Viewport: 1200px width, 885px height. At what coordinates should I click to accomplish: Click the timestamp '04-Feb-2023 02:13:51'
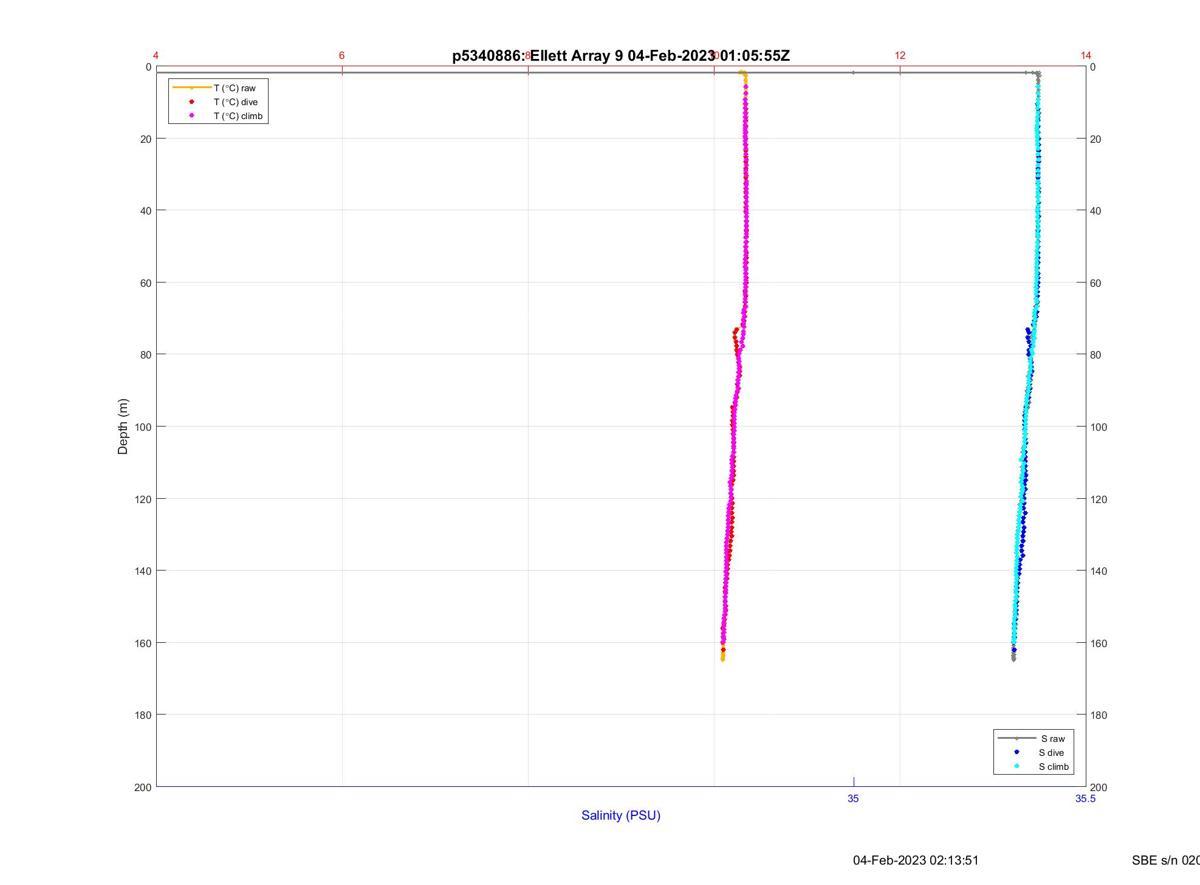point(916,860)
